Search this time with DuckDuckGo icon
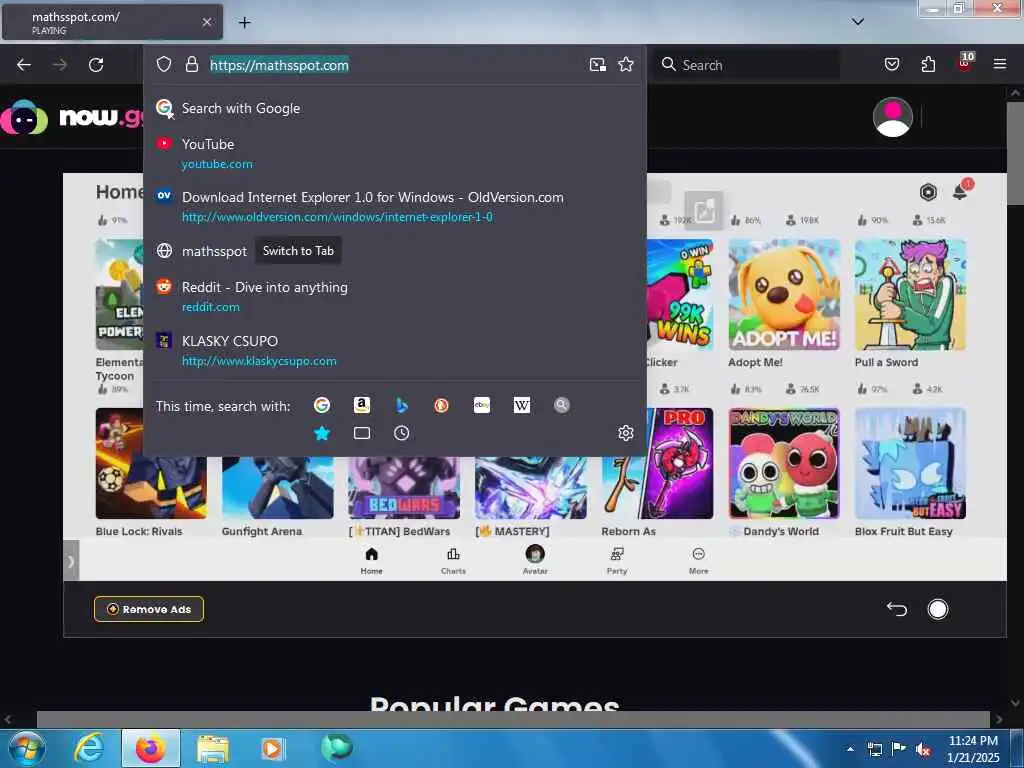1024x768 pixels. point(441,405)
